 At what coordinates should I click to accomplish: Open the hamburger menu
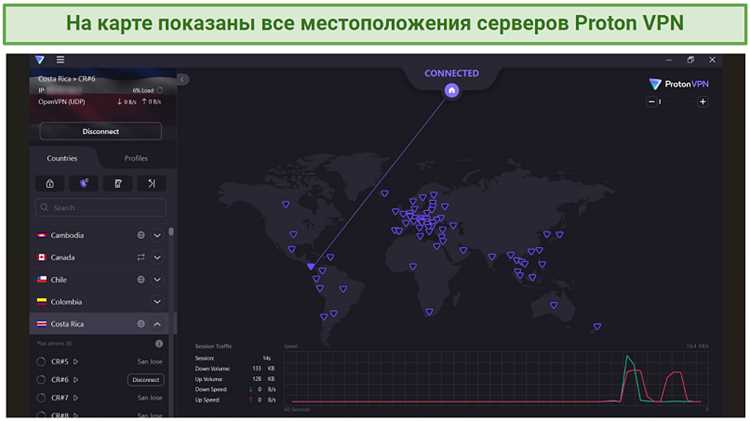[60, 60]
